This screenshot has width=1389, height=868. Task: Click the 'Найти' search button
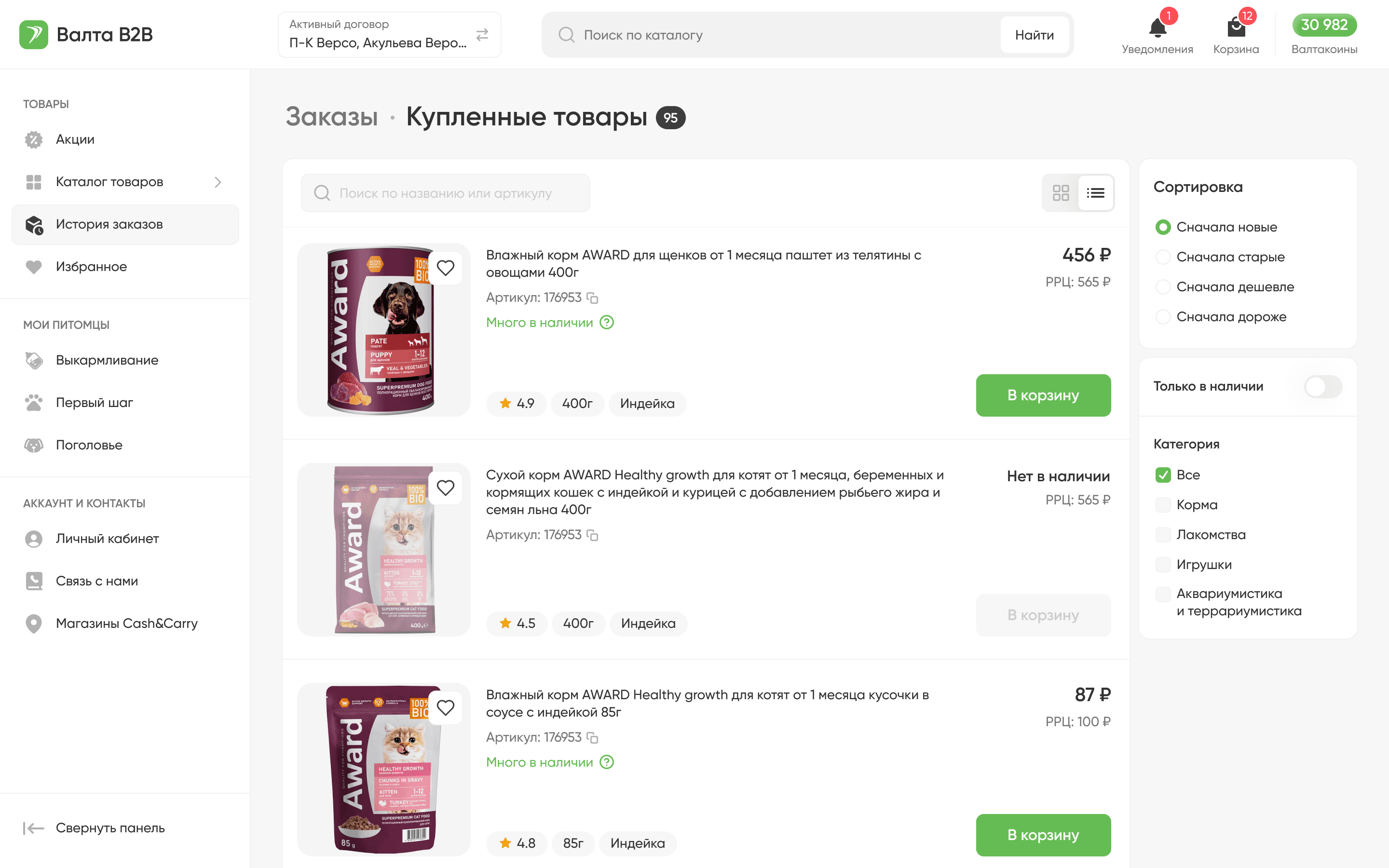tap(1034, 35)
